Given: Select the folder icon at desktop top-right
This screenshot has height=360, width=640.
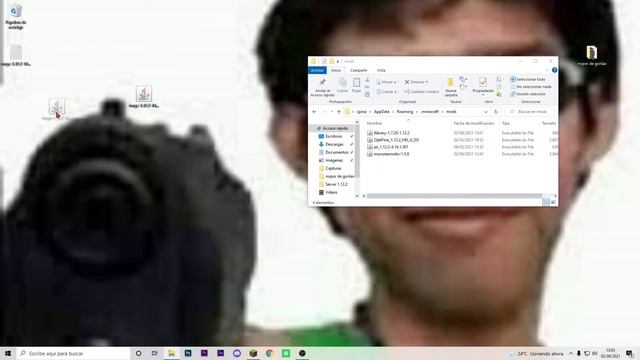Looking at the screenshot, I should [x=592, y=56].
